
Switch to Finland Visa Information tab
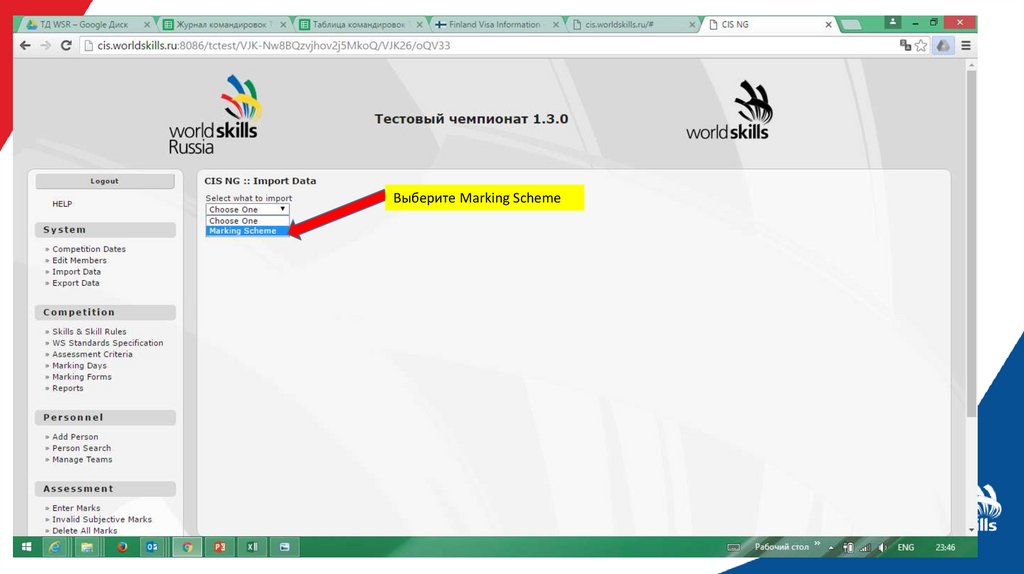tap(494, 24)
